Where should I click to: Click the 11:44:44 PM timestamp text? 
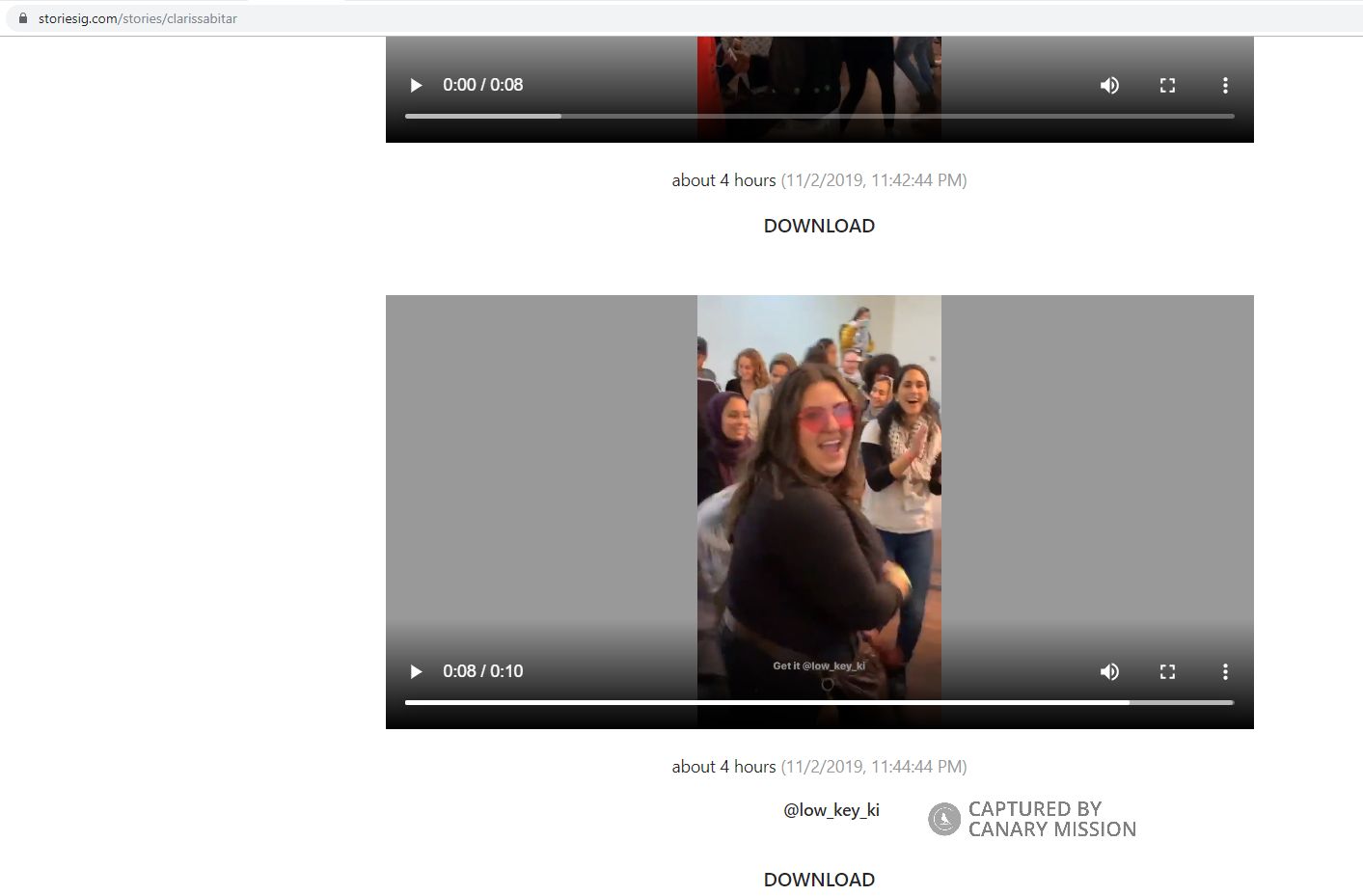click(x=873, y=767)
